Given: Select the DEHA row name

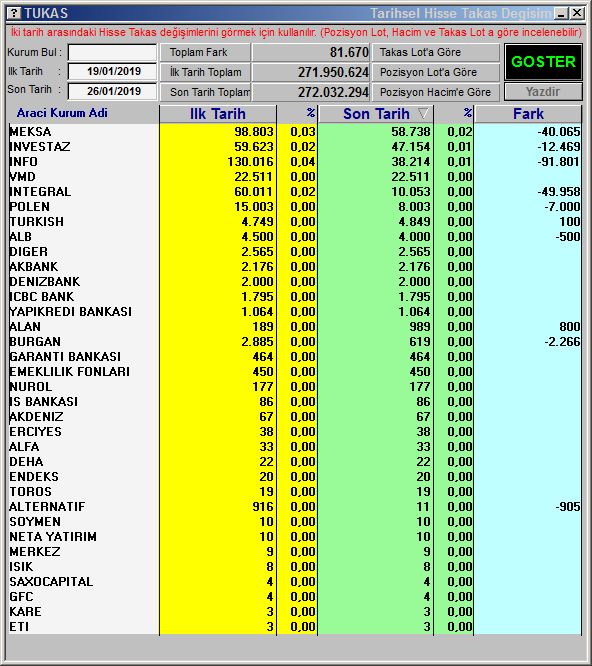Looking at the screenshot, I should [26, 462].
